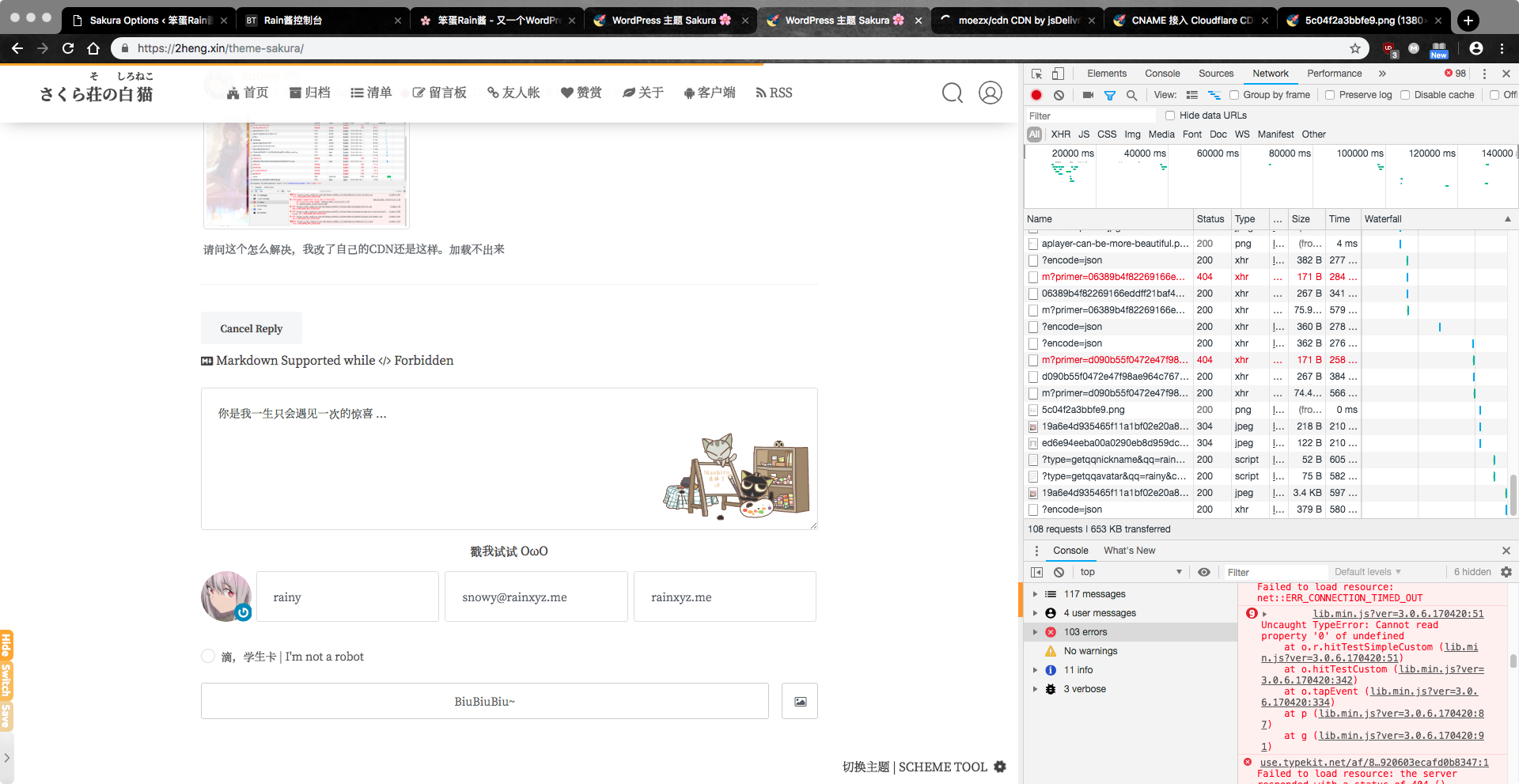Open the 归档 archive nav link
This screenshot has width=1519, height=784.
310,93
